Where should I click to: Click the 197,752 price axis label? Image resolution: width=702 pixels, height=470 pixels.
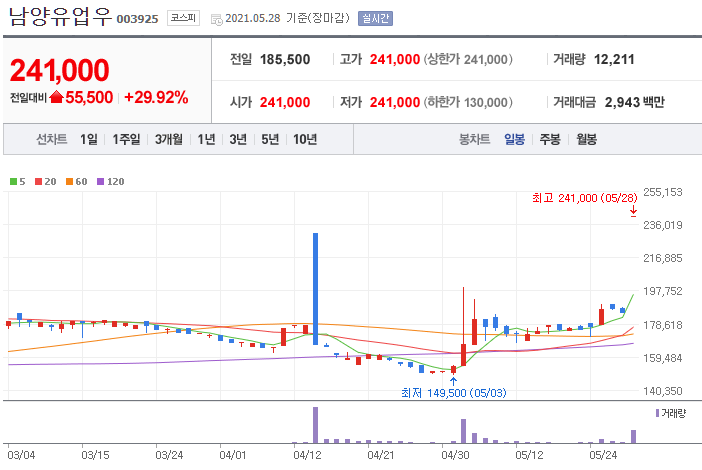(663, 291)
